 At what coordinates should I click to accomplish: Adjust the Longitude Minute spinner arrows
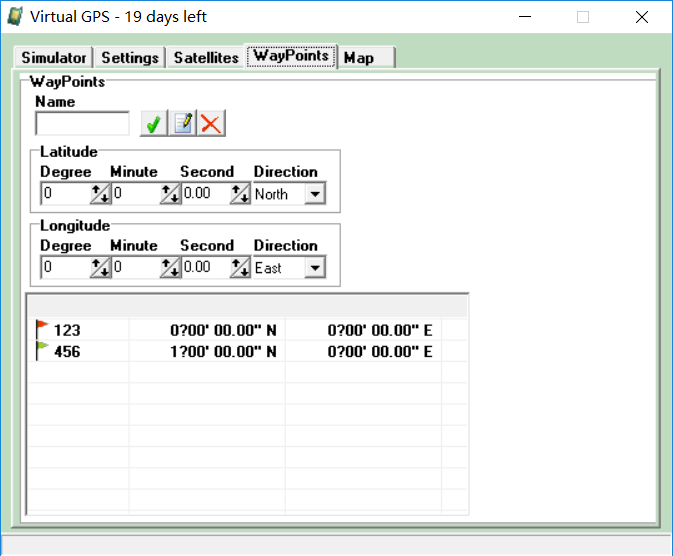point(170,267)
